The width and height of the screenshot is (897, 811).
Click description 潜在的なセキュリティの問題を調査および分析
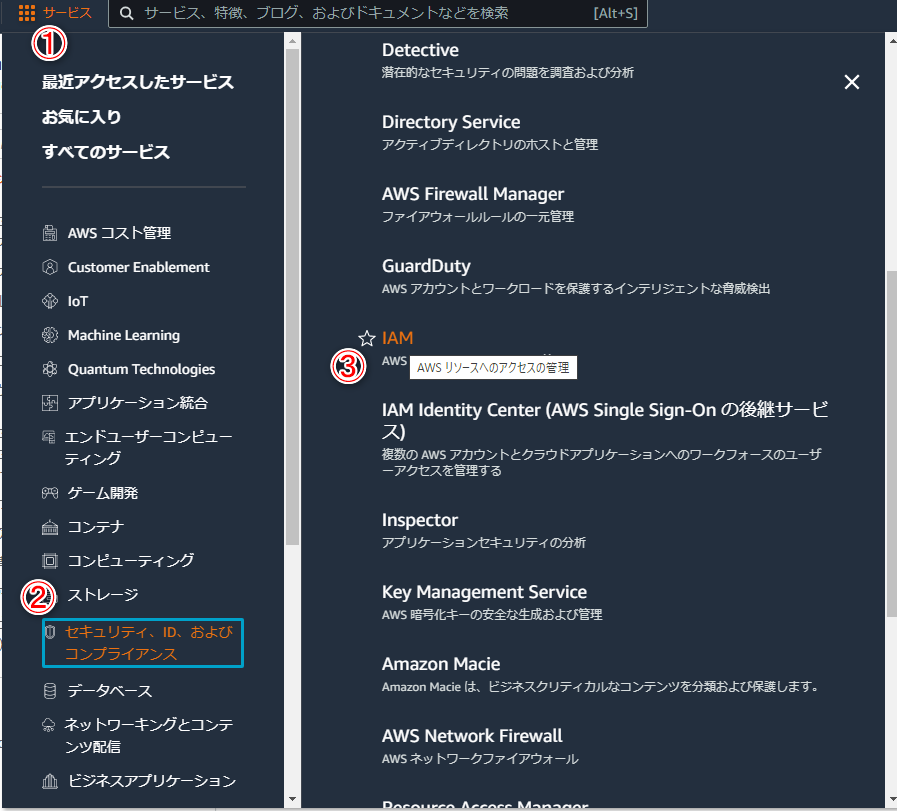tap(508, 73)
